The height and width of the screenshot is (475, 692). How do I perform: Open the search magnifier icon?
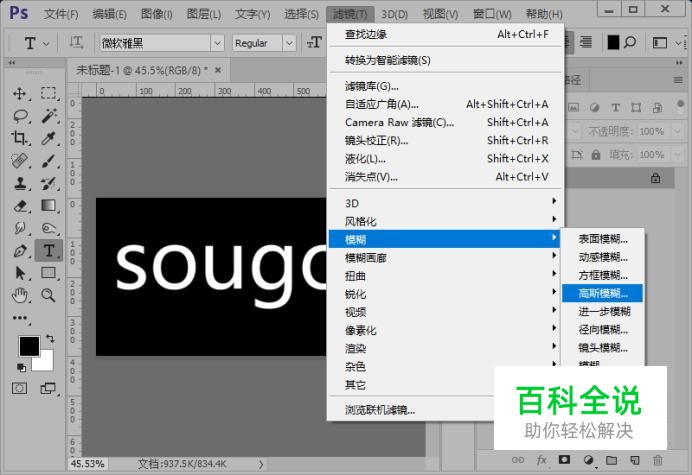pyautogui.click(x=630, y=42)
